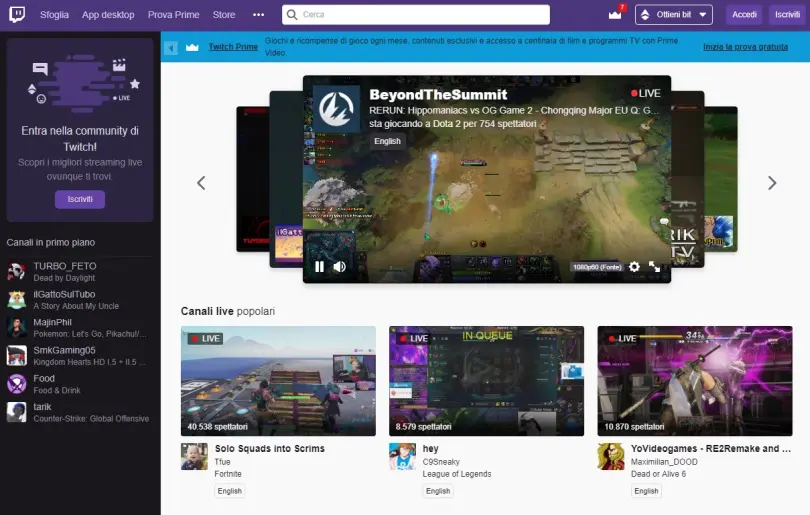The width and height of the screenshot is (810, 515).
Task: Click the 1080p60 (Fonte) quality label
Action: 597,267
